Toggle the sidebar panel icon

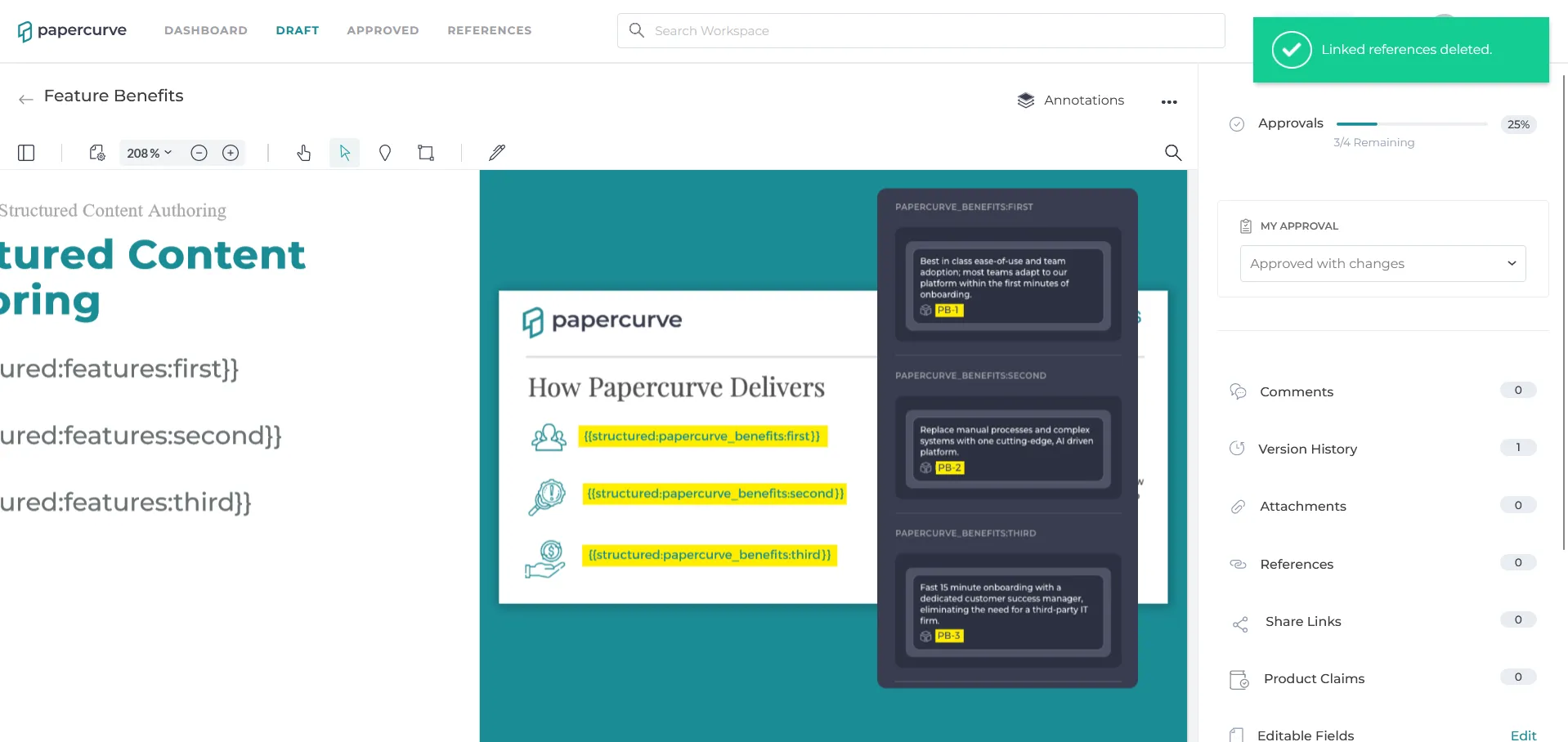[26, 153]
